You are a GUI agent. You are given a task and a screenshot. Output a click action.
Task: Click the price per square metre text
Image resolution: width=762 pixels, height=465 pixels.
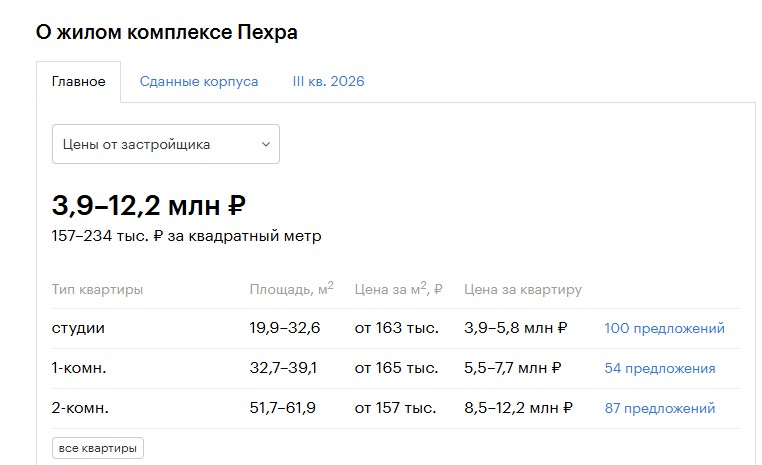pos(186,237)
